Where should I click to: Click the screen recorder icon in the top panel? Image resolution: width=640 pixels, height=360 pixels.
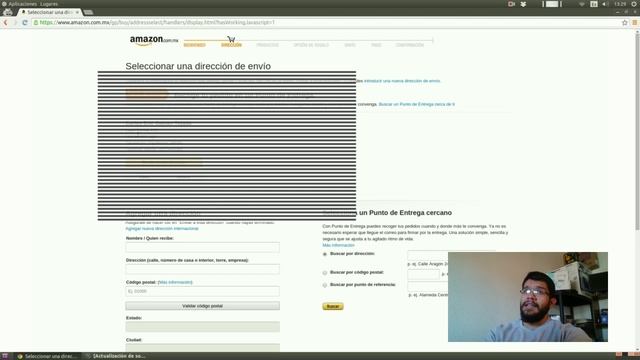coord(511,4)
